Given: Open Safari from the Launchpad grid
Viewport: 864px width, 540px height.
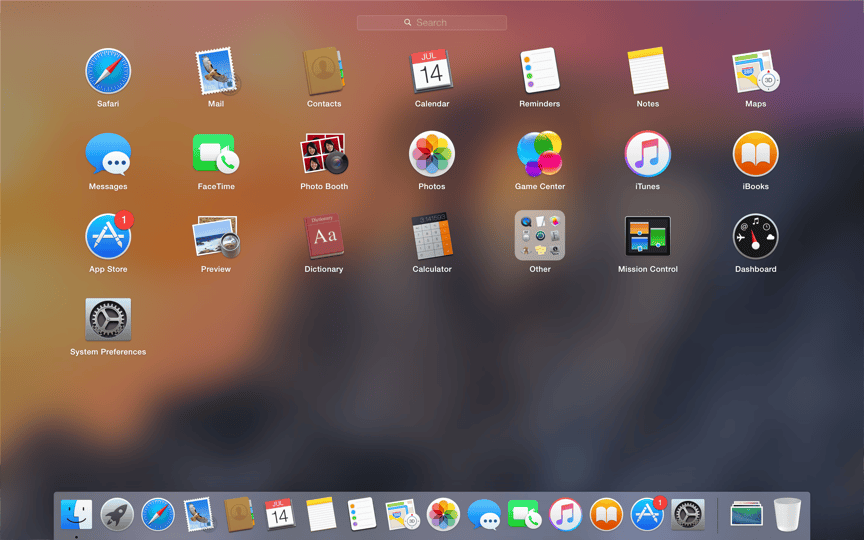Looking at the screenshot, I should click(x=108, y=71).
